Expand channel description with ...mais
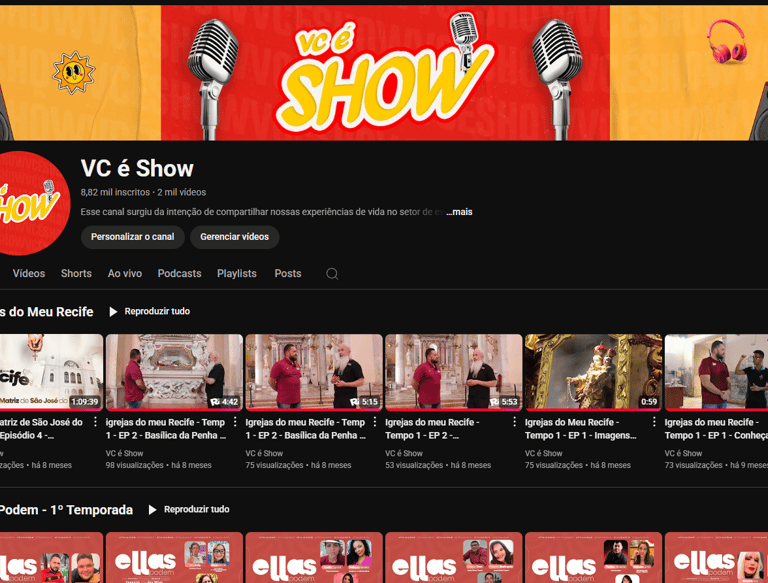Screen dimensions: 768x583 pyautogui.click(x=459, y=212)
